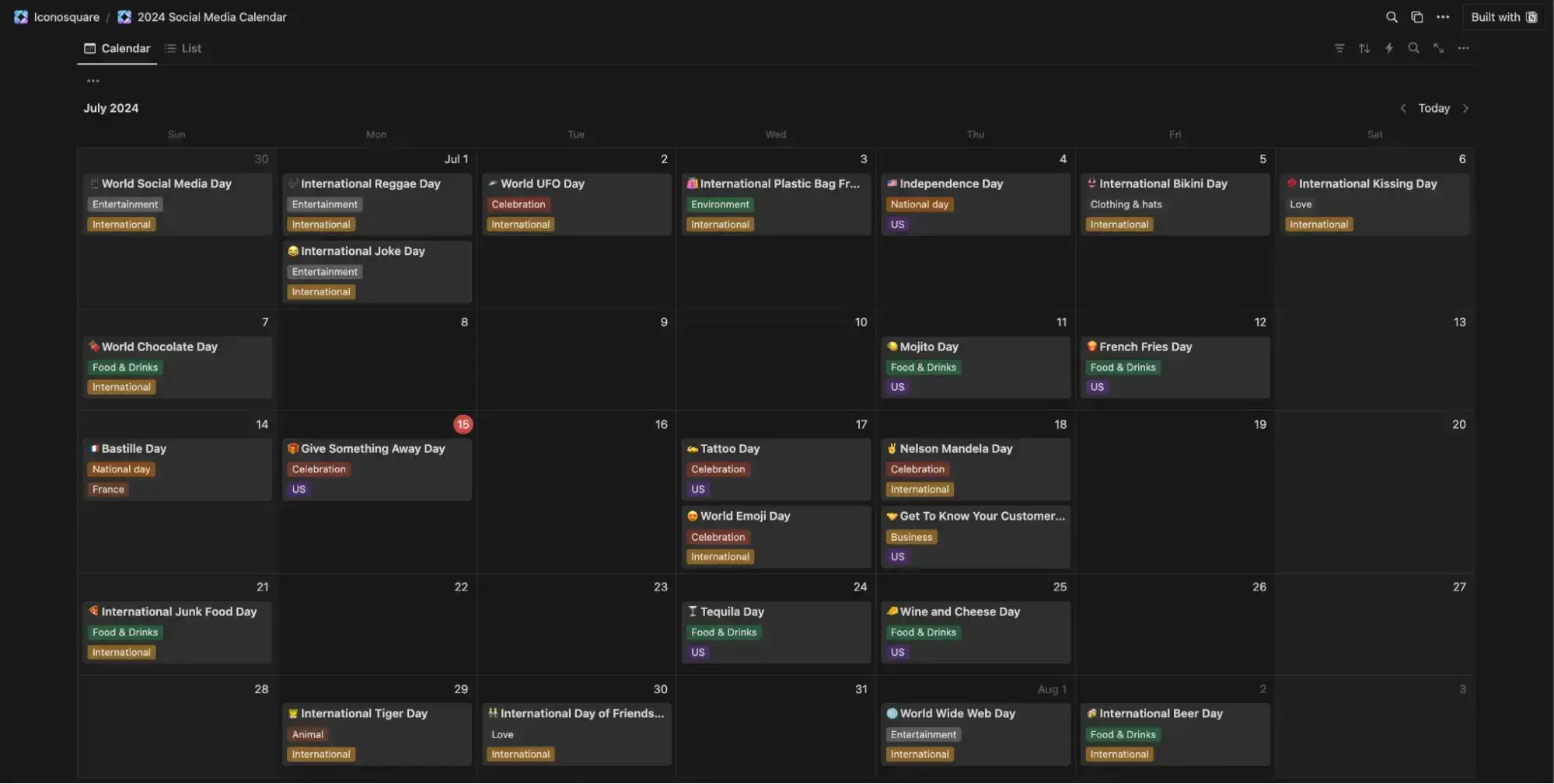Open International Day of Friendship event
This screenshot has width=1554, height=784.
click(x=577, y=734)
